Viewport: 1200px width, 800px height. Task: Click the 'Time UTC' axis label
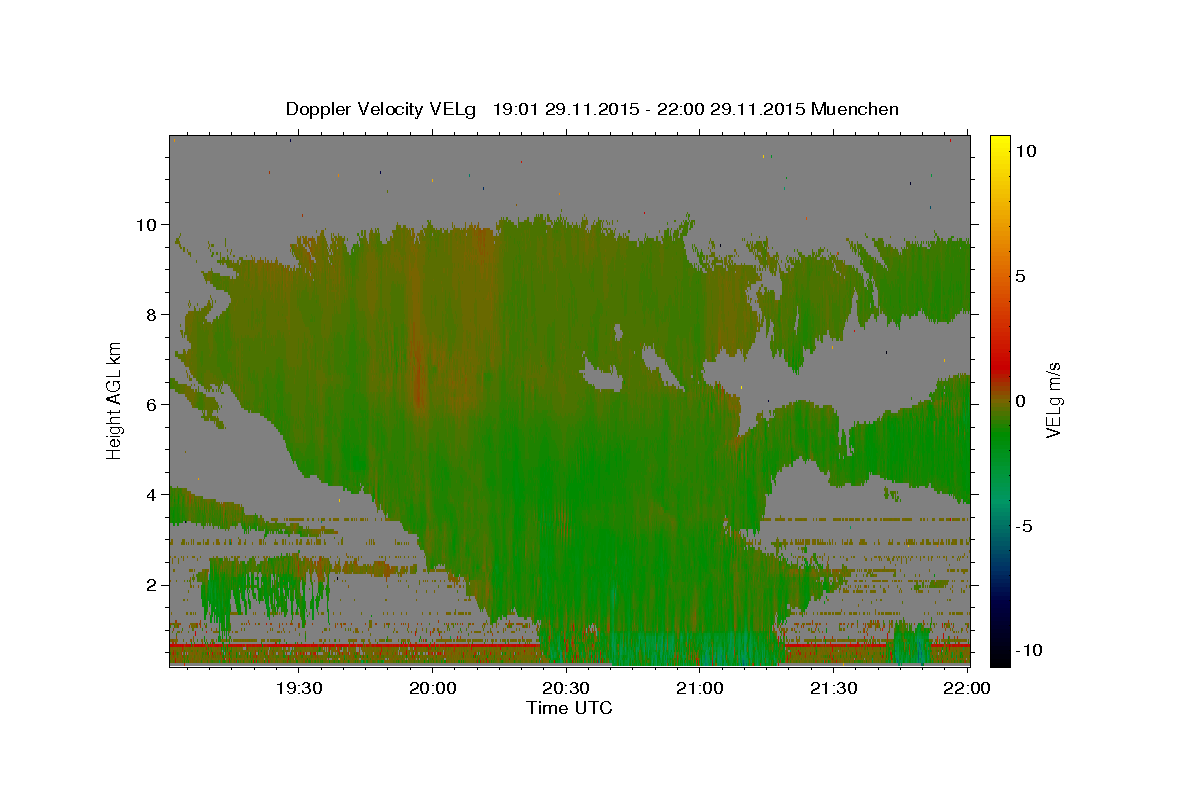[x=569, y=708]
